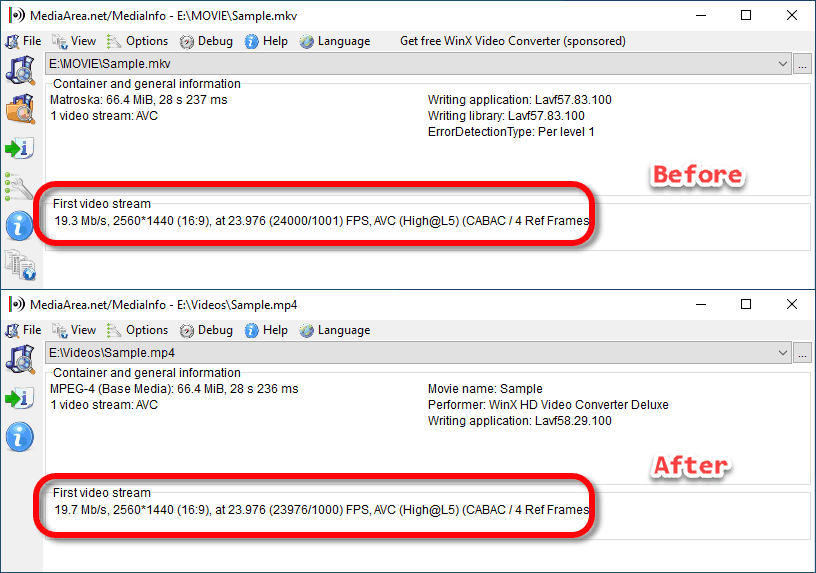
Task: Click '1 video stream: AVC' in Sample.mkv window
Action: point(104,116)
